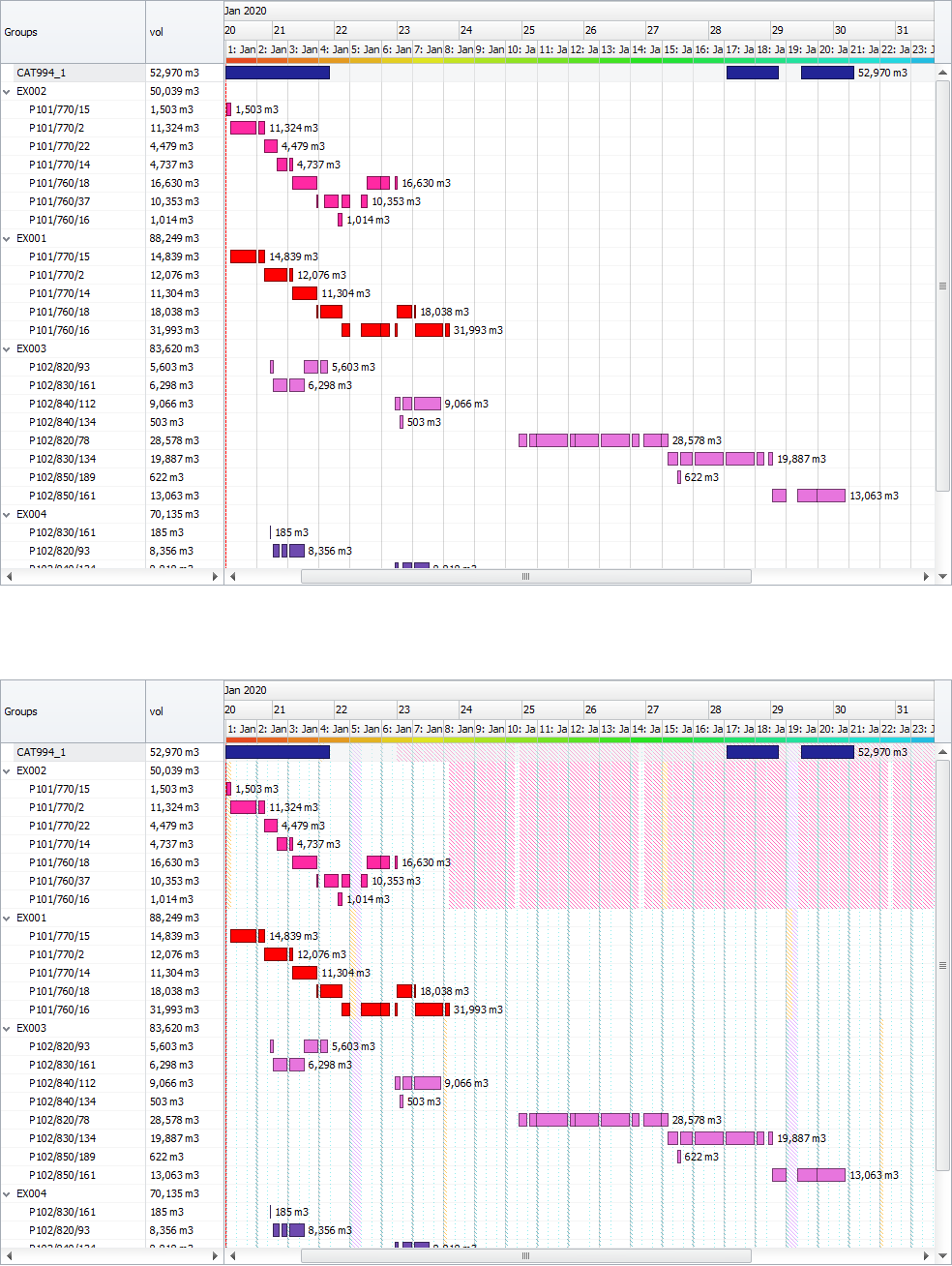The image size is (952, 1266).
Task: Click orchid bar labeled 6,298 m3 in lower hatched chart
Action: 297,1065
